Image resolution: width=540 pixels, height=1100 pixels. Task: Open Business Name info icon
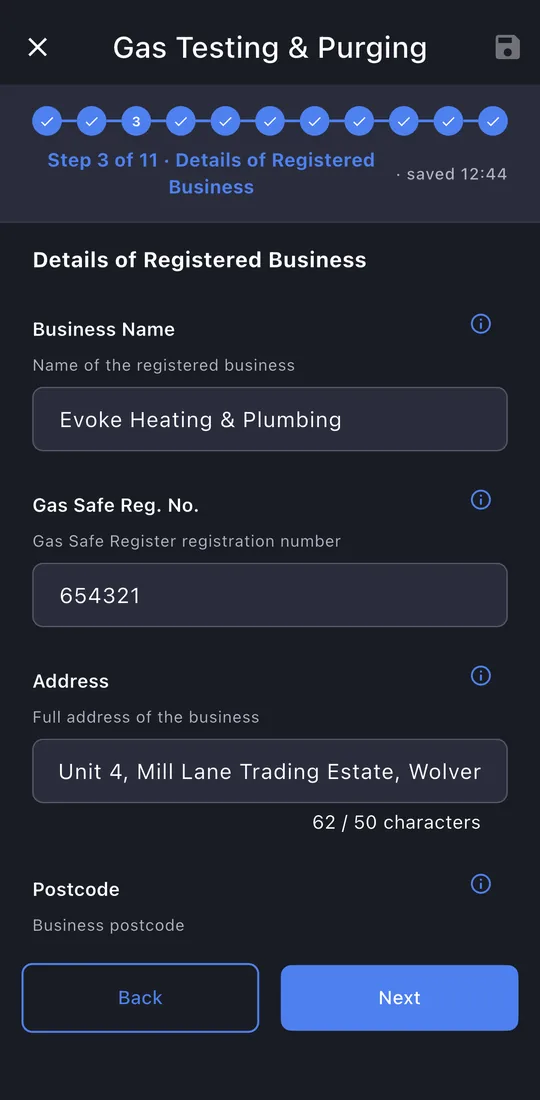(x=480, y=323)
